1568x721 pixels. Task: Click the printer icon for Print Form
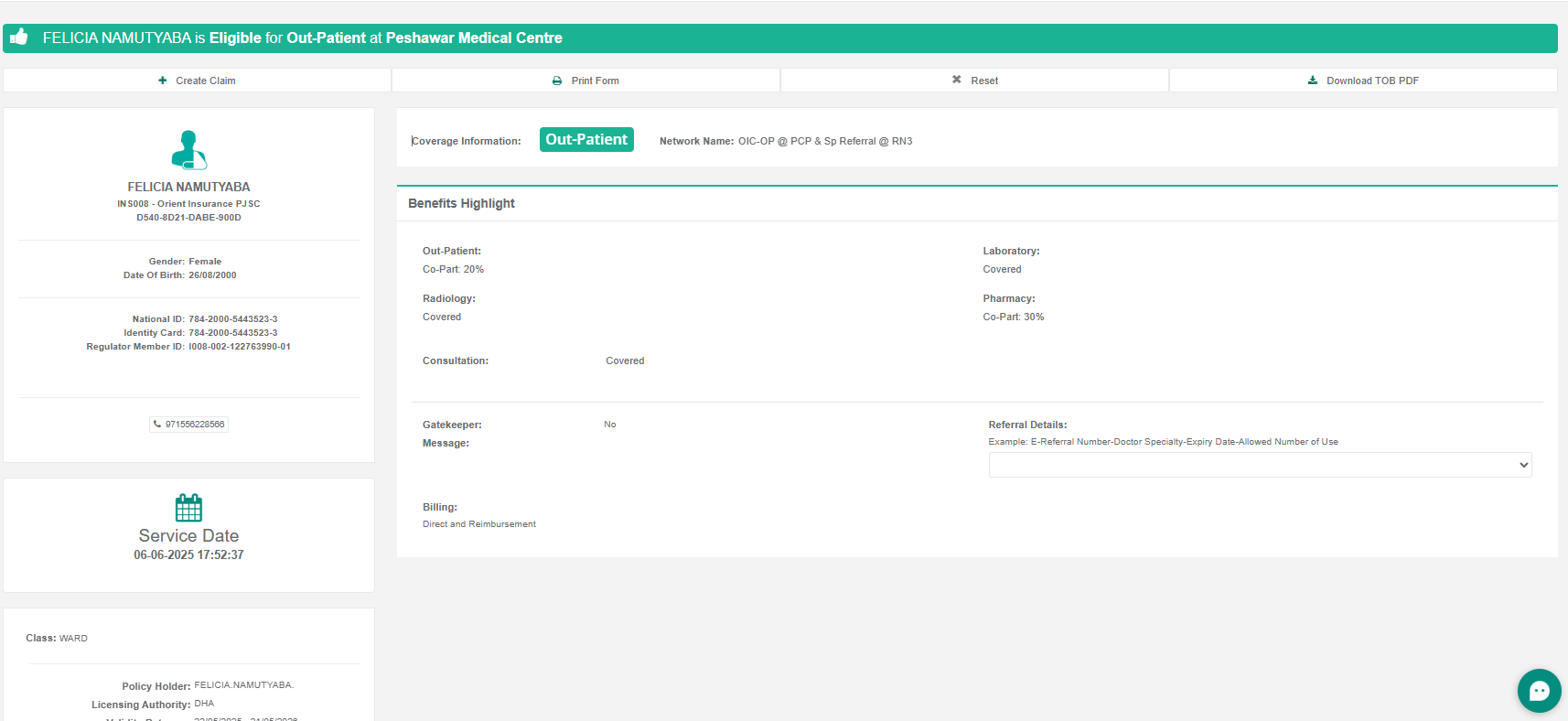click(x=557, y=81)
